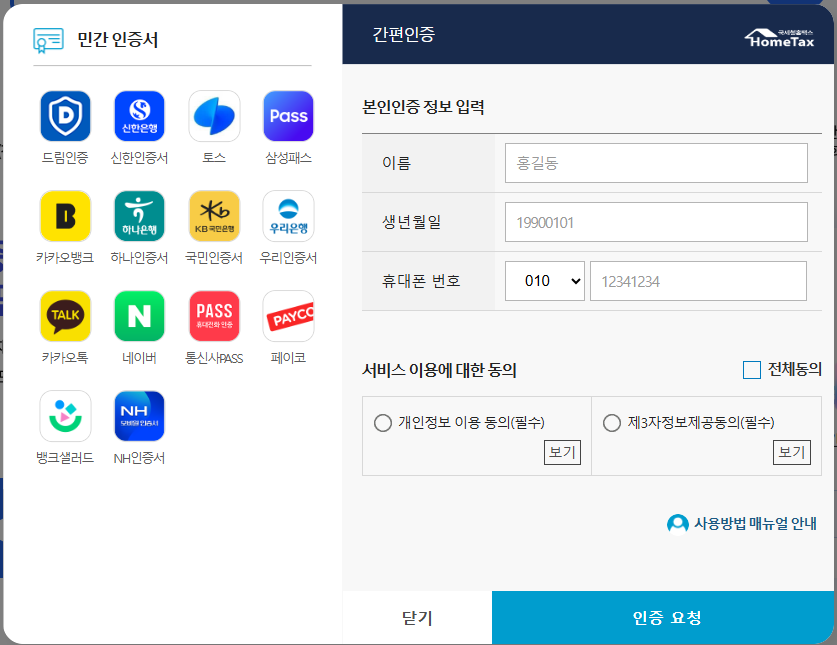The height and width of the screenshot is (645, 837).
Task: Select the 국민인증서 KB icon
Action: tap(214, 216)
